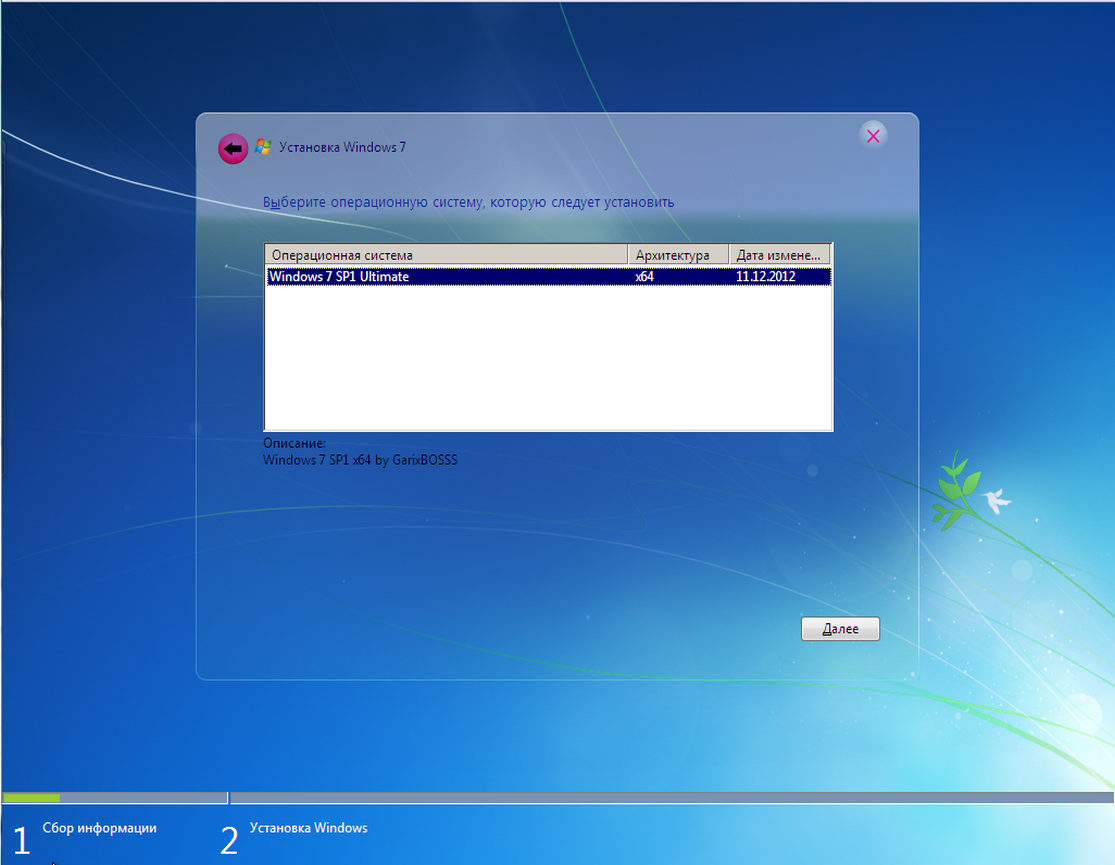Click the 11.12.2012 date cell
1115x865 pixels.
tap(765, 277)
